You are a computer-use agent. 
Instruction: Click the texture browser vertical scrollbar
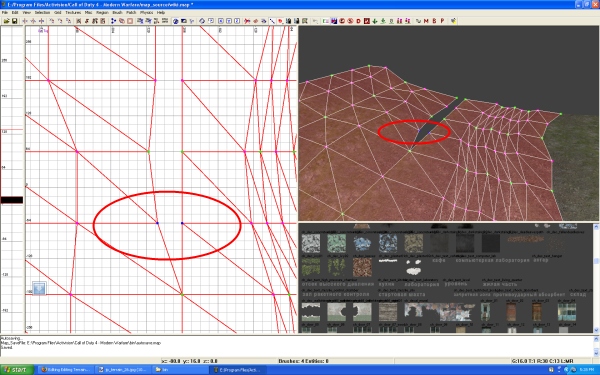coord(596,279)
